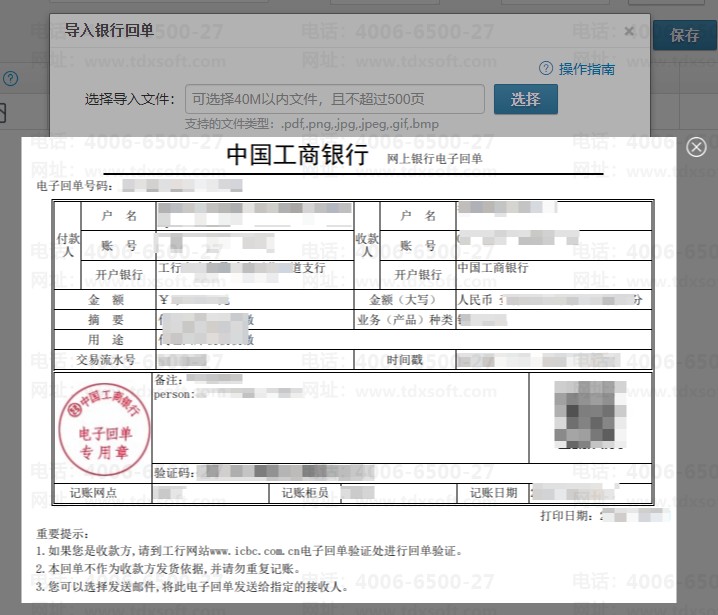The image size is (718, 615).
Task: Click the 导入银行回单 dialog title
Action: pyautogui.click(x=109, y=30)
